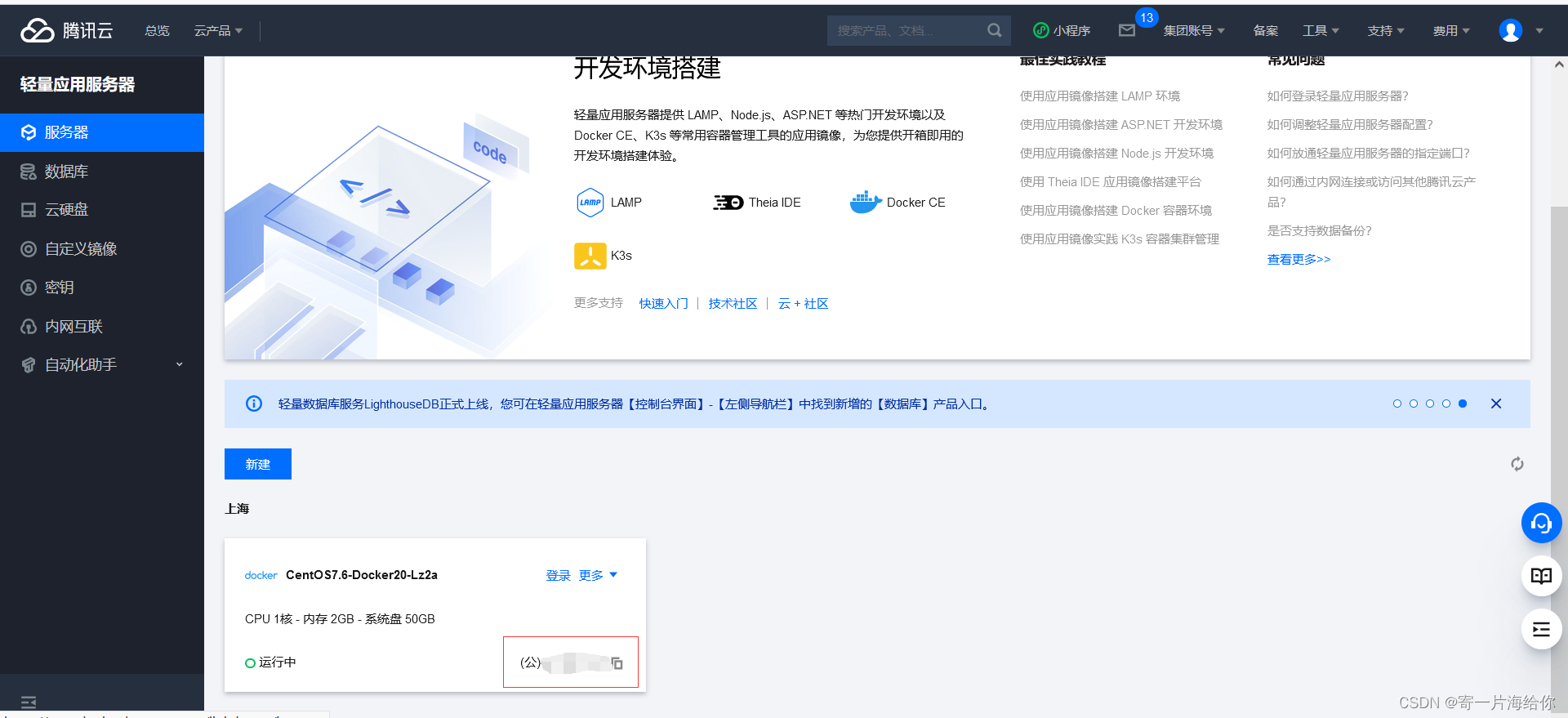The width and height of the screenshot is (1568, 718).
Task: Open tutorial 使用应用镜像搭建 ASP.NET 开发环境
Action: 1120,124
